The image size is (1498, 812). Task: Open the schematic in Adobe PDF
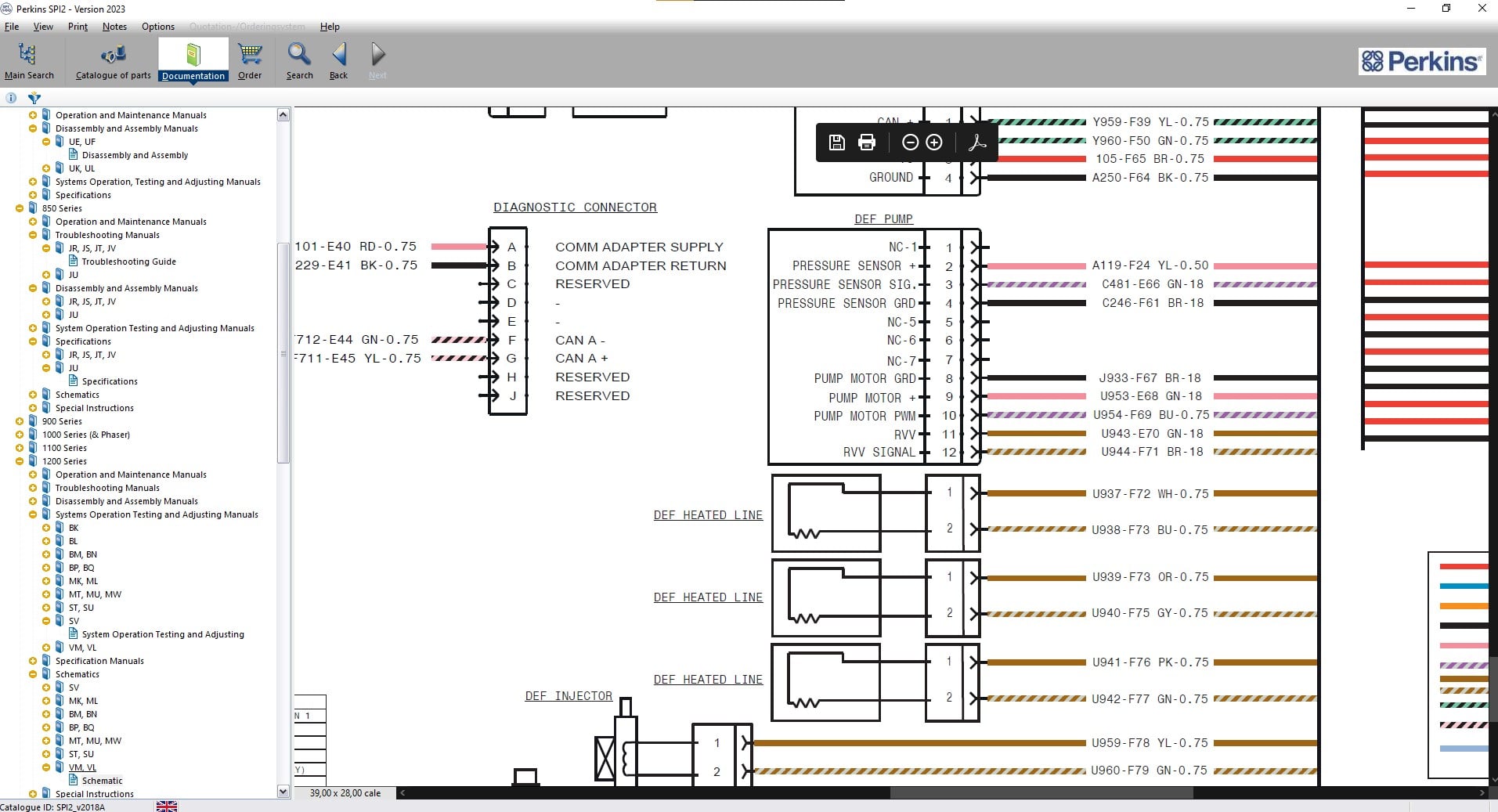[977, 143]
